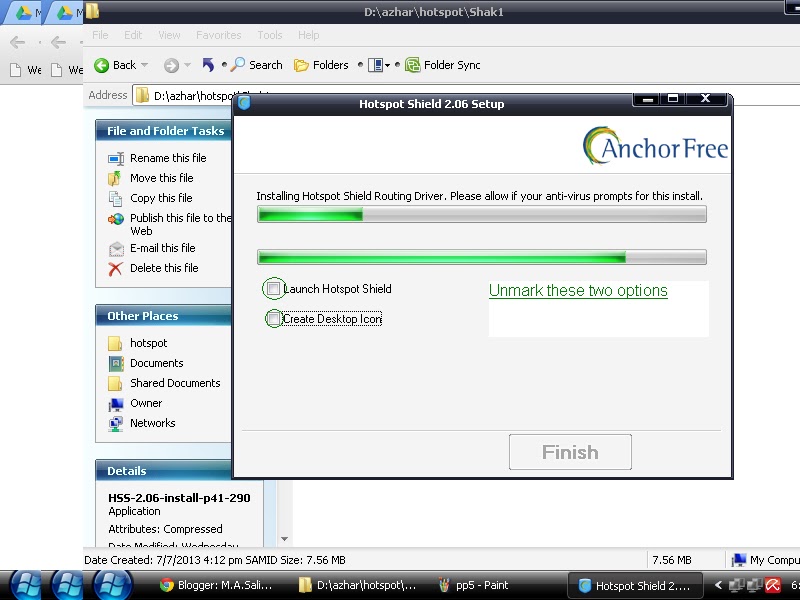
Task: Click the Explorer address bar field
Action: [184, 95]
